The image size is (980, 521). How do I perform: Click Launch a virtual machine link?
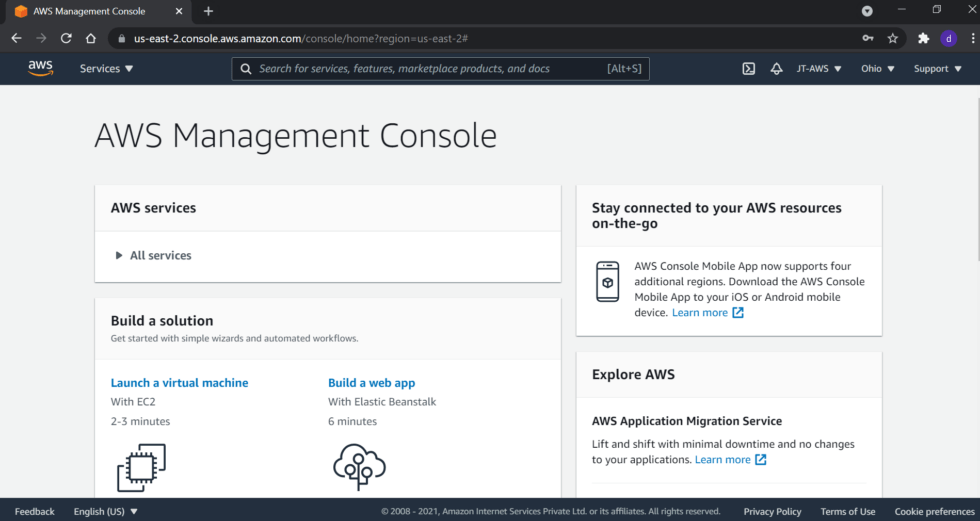point(179,382)
